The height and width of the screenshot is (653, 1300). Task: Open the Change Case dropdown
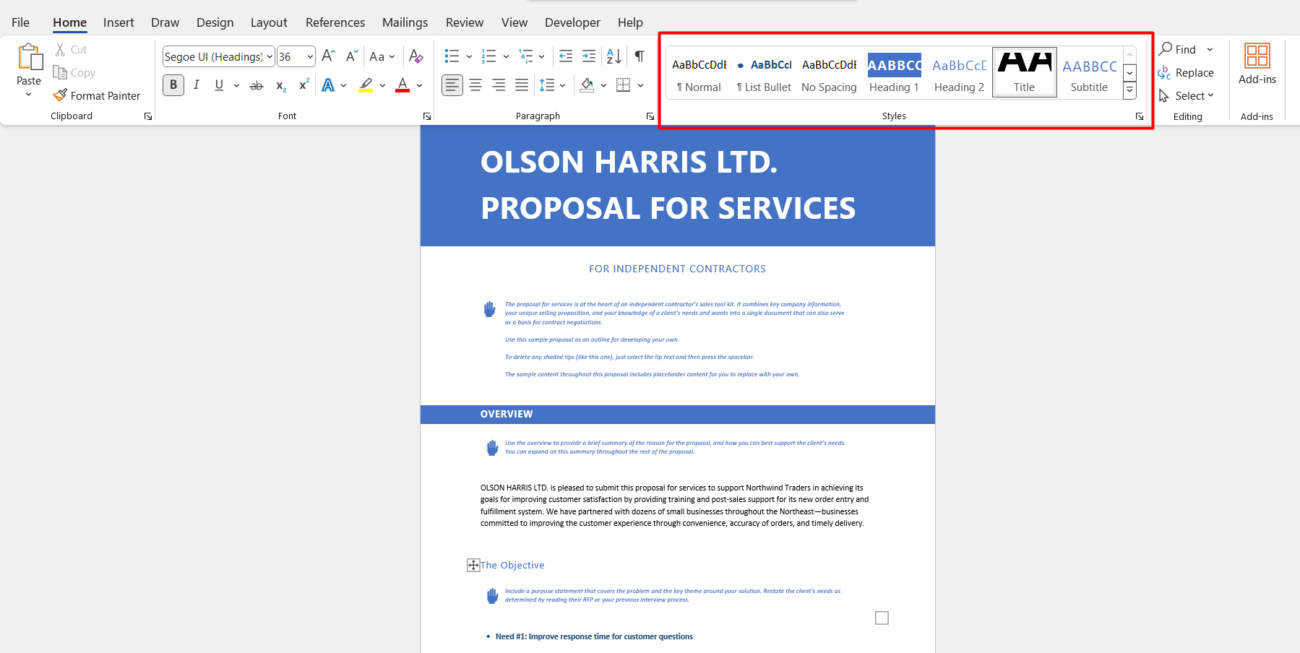382,56
